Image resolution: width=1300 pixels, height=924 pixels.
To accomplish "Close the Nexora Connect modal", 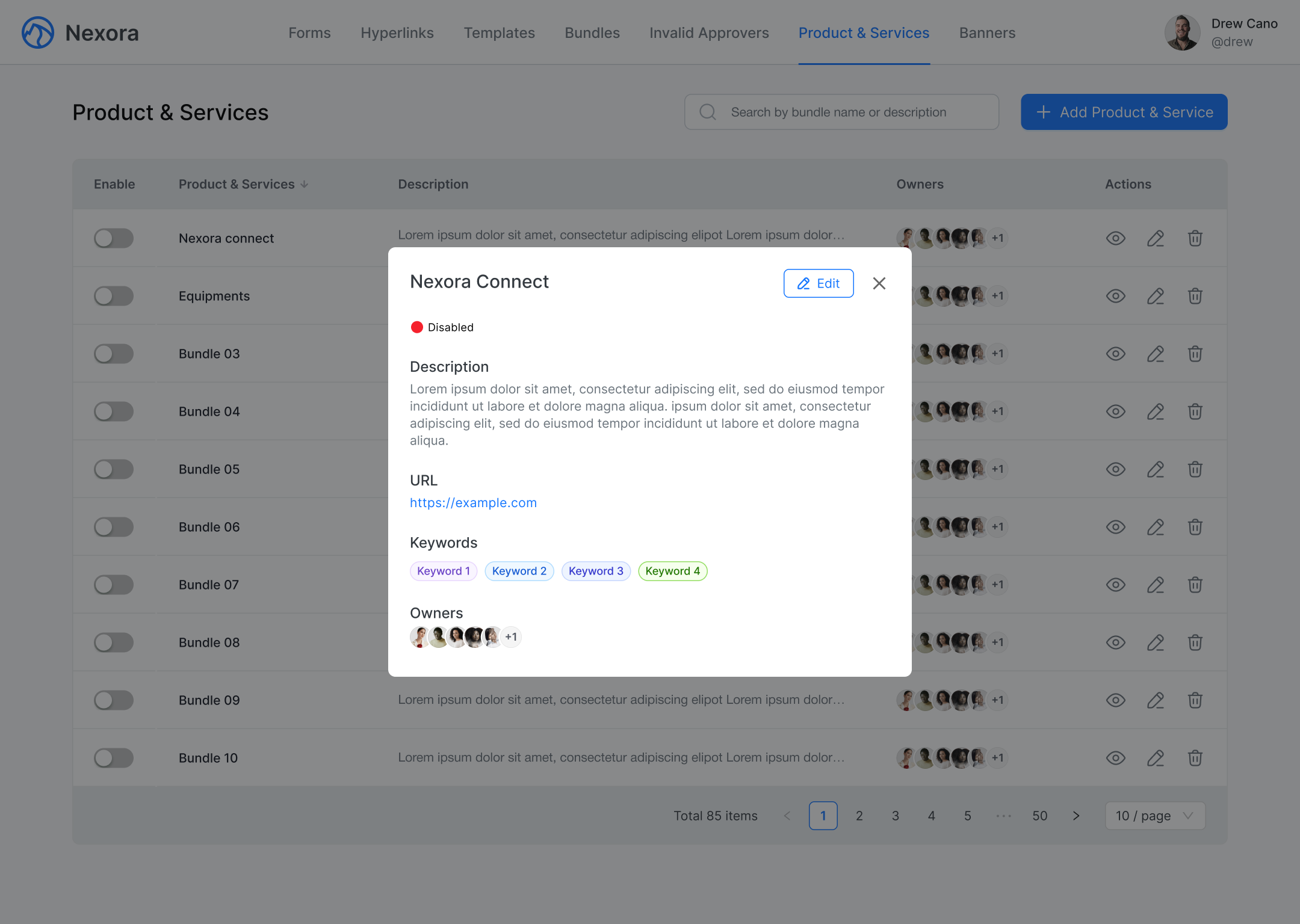I will click(879, 283).
